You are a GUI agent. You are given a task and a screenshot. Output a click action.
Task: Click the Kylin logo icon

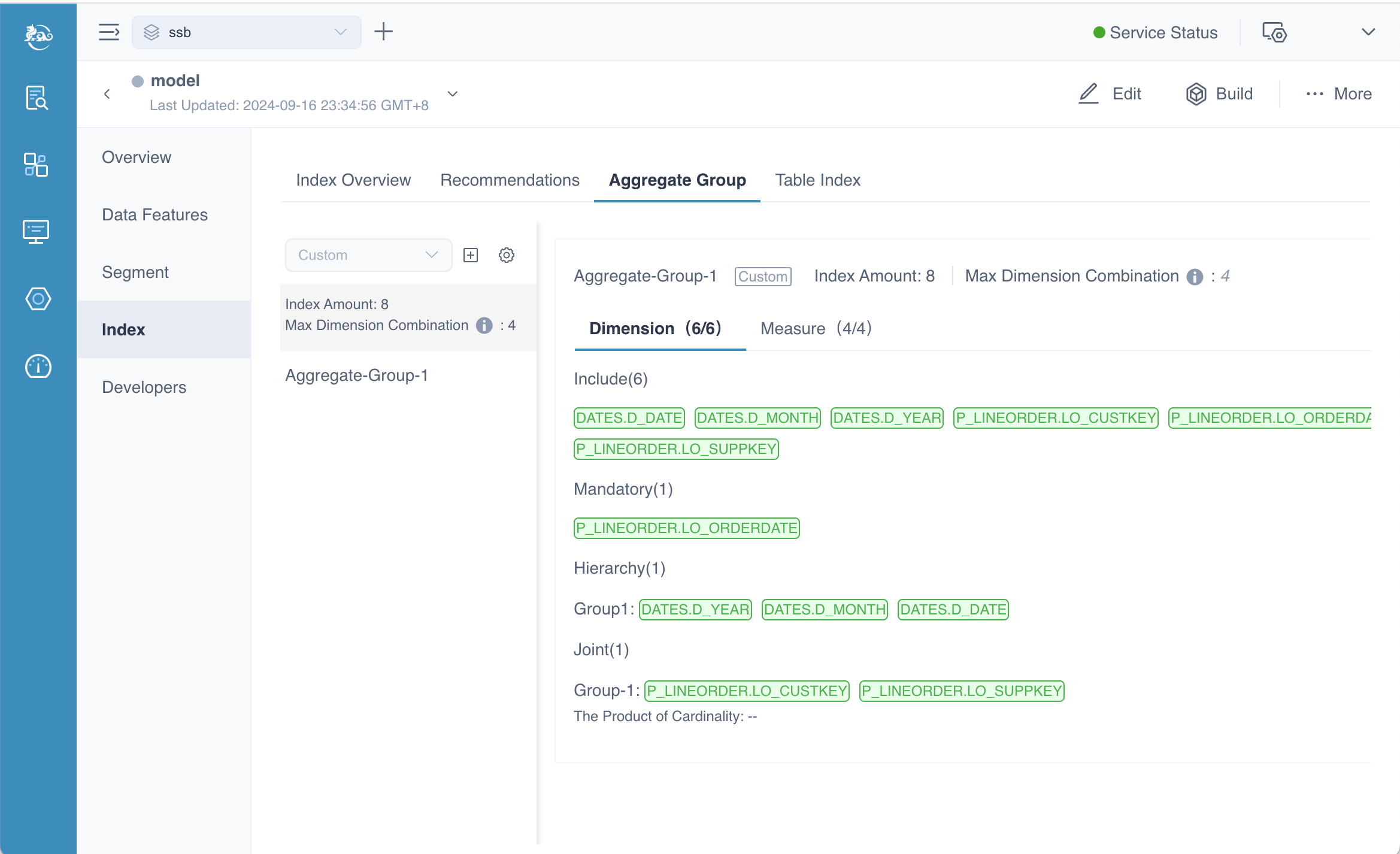pyautogui.click(x=38, y=36)
